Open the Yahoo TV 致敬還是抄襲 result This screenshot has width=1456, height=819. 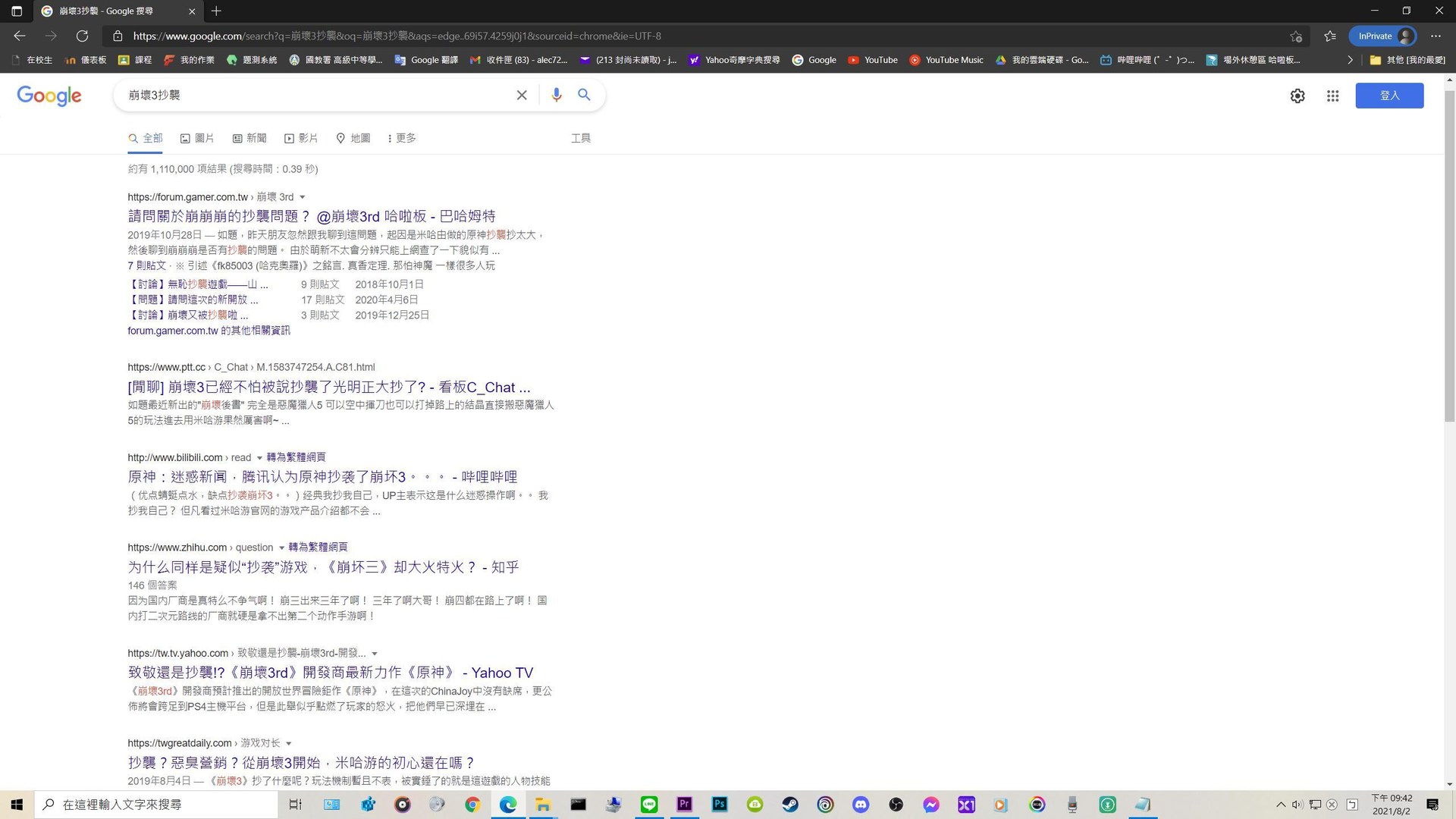331,673
